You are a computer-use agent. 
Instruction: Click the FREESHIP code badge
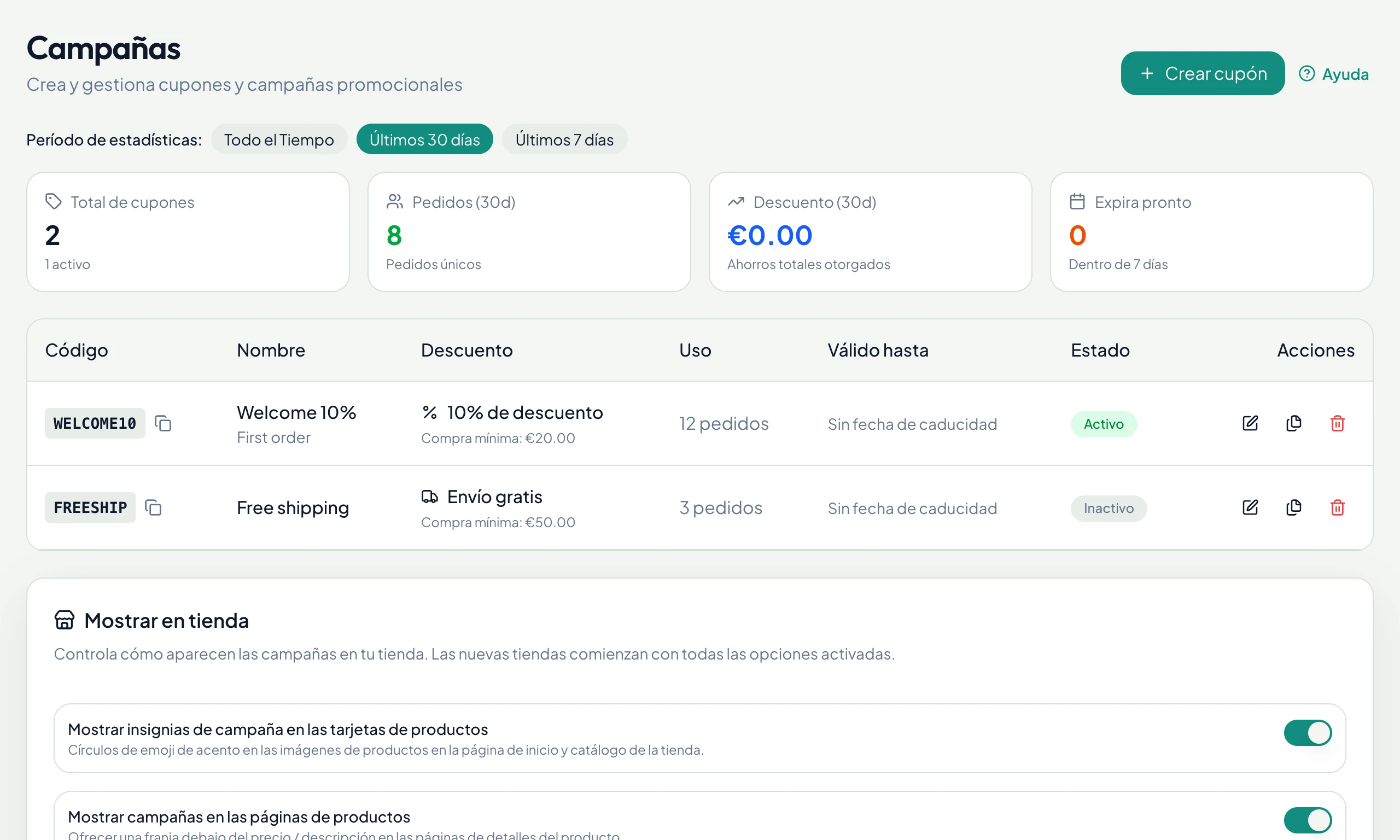[x=90, y=507]
